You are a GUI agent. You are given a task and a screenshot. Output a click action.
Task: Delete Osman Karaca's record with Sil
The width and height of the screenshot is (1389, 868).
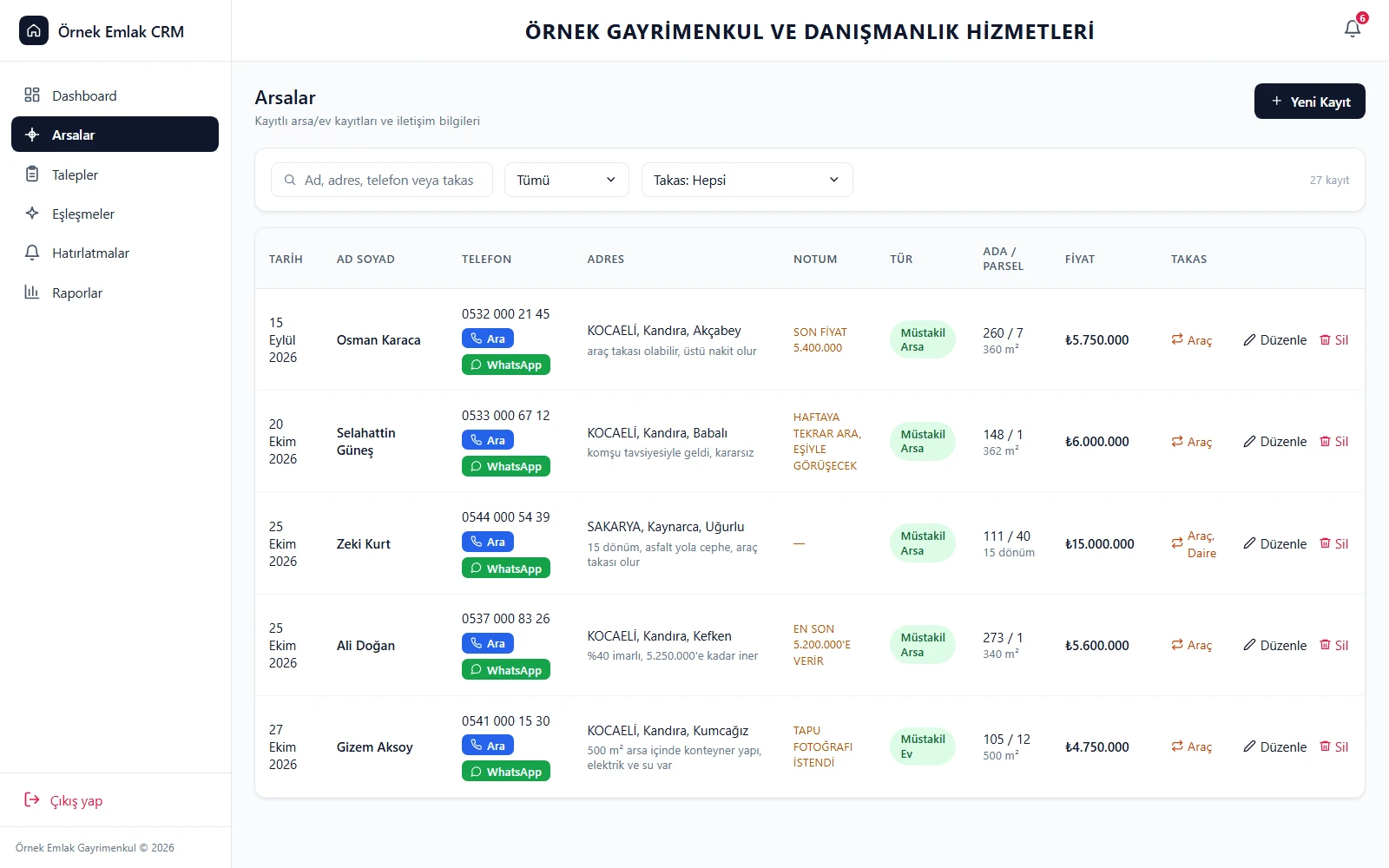1333,339
